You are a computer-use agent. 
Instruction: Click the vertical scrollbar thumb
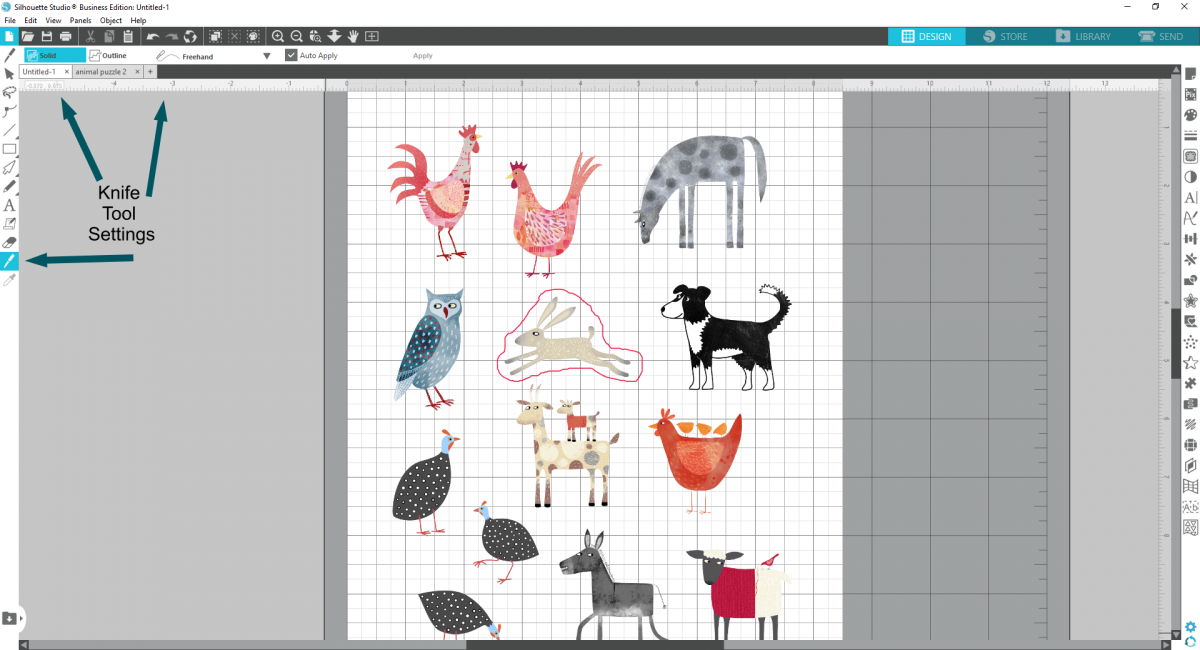(1176, 343)
